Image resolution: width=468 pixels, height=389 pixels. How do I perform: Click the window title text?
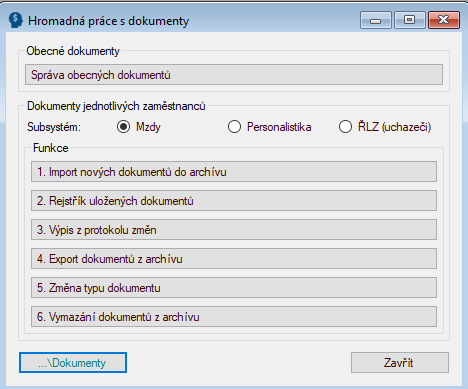click(109, 21)
